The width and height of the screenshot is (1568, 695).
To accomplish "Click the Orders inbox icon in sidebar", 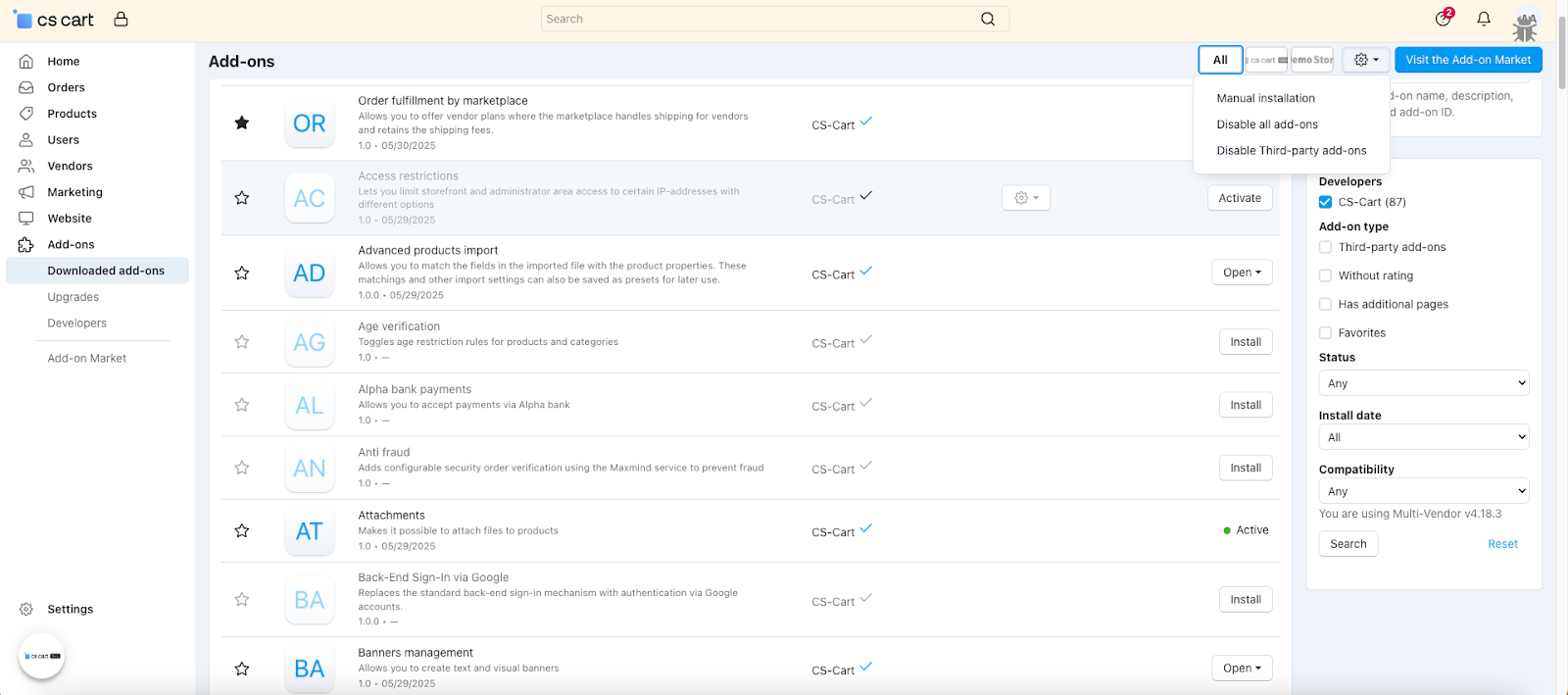I will pyautogui.click(x=26, y=87).
